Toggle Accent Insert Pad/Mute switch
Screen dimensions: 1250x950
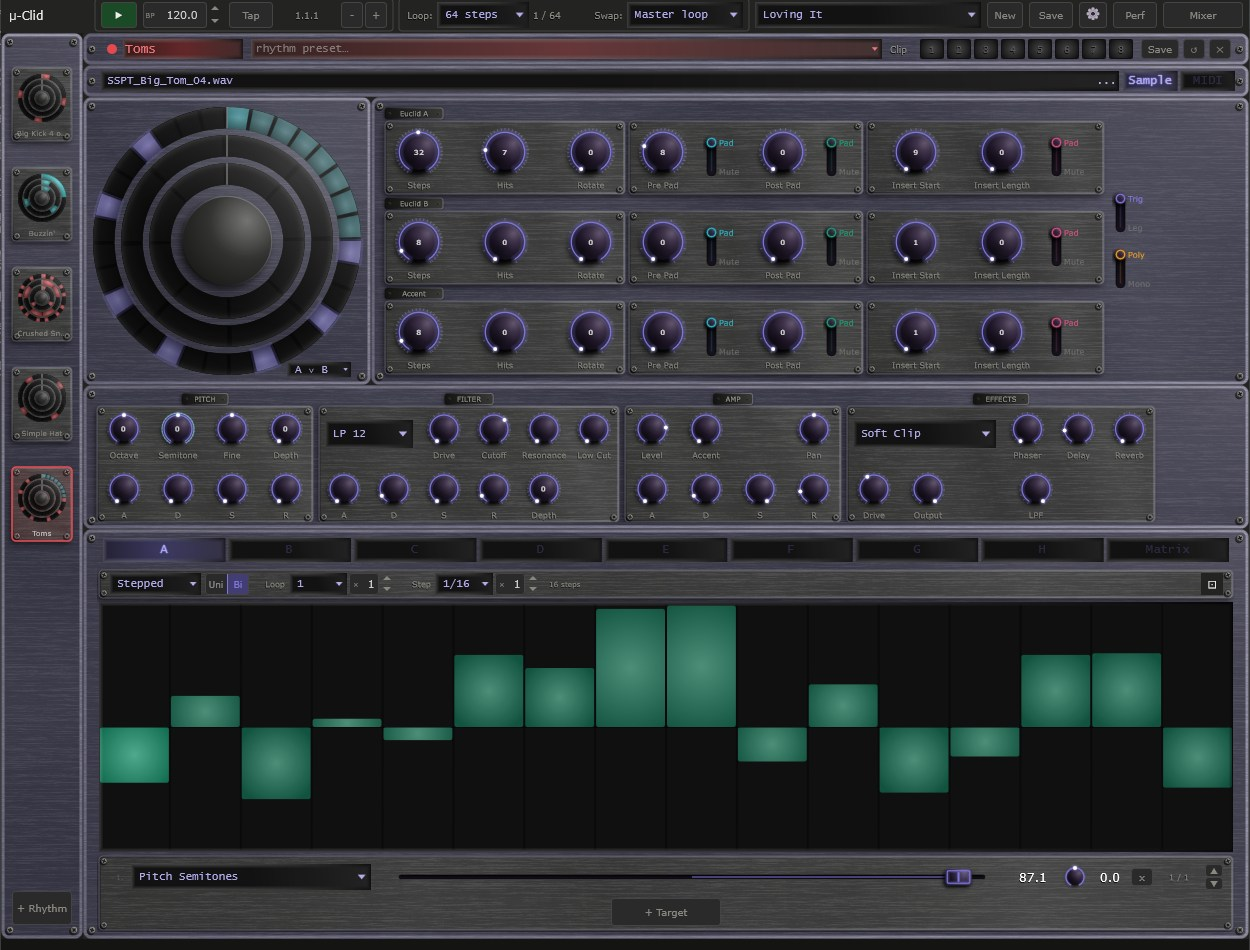[1055, 337]
